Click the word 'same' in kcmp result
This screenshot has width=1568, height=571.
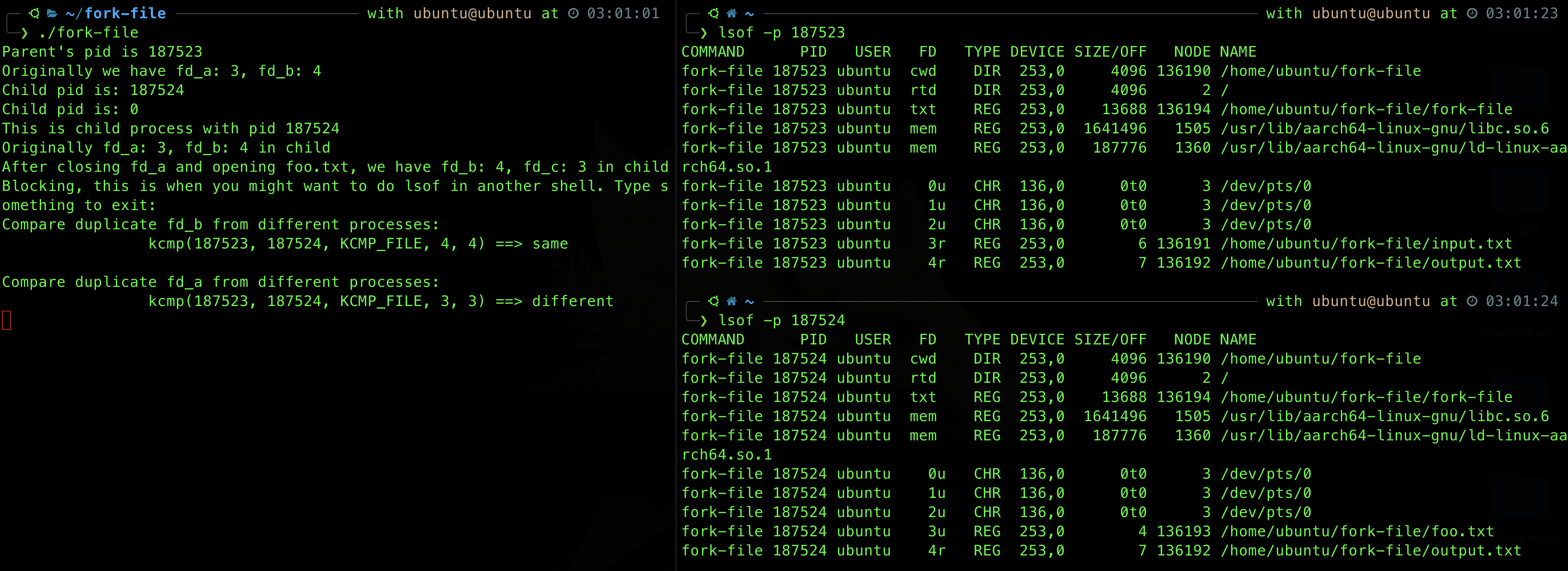coord(549,243)
